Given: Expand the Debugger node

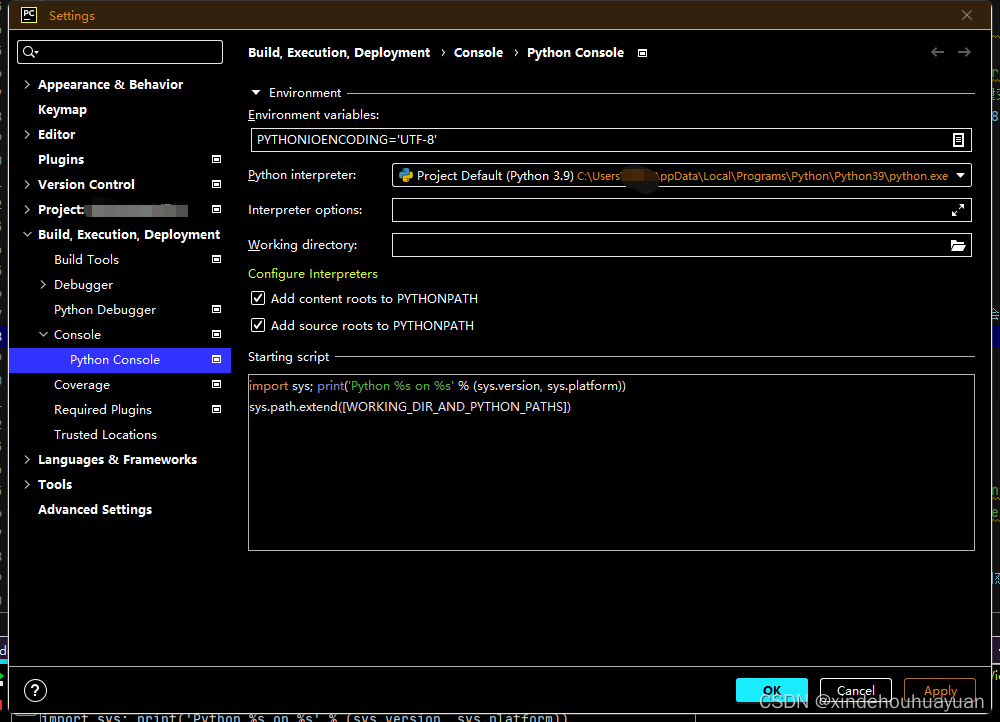Looking at the screenshot, I should tap(43, 284).
